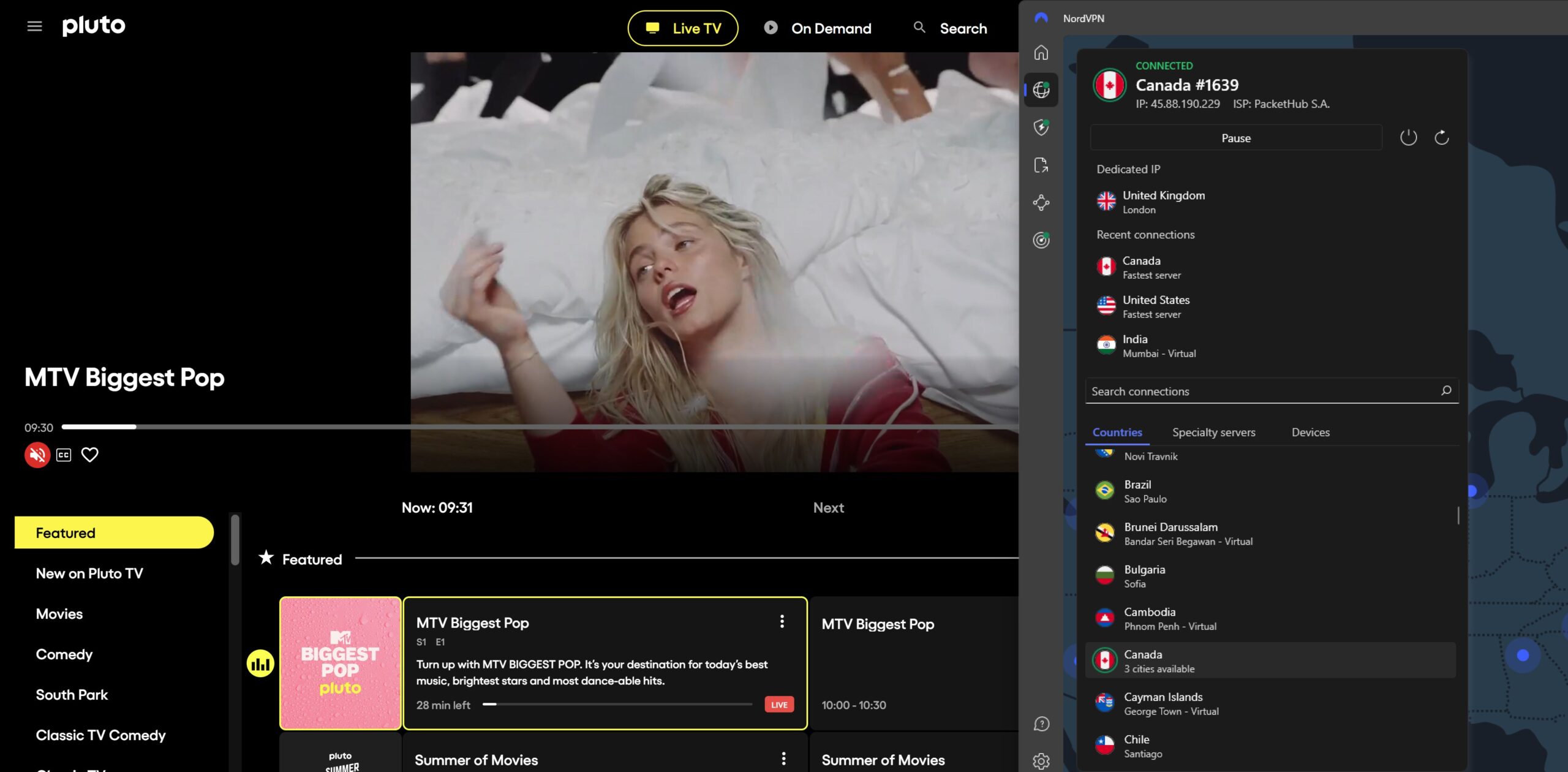Connect to Brazil Sao Paulo
1568x772 pixels.
1270,491
